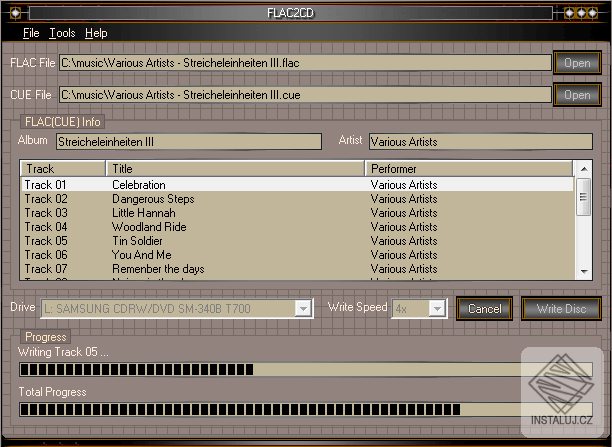
Task: Click the Title column header
Action: [x=235, y=169]
